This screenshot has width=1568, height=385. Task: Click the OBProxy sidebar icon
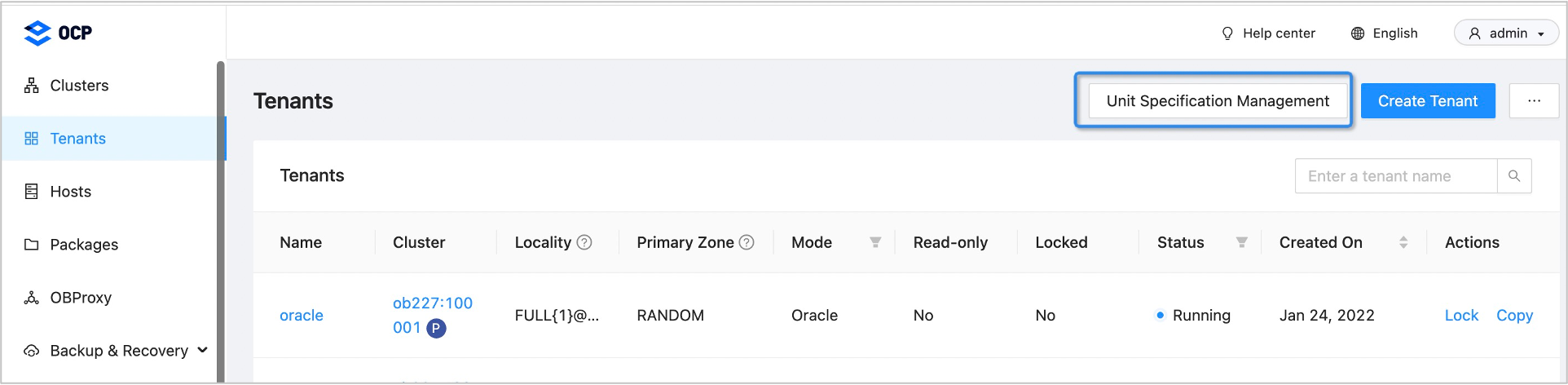(x=32, y=298)
